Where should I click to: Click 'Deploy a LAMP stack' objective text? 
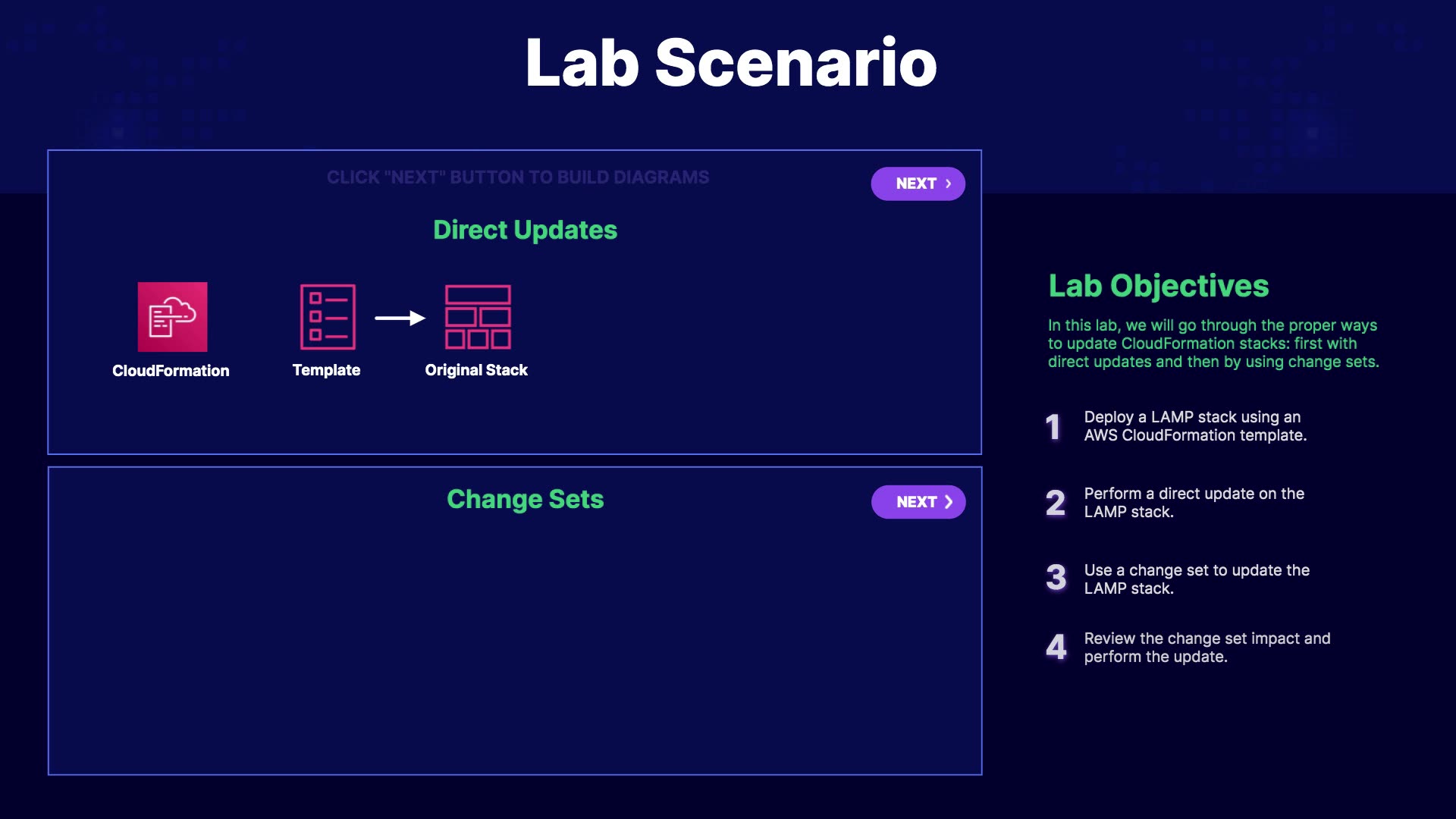[x=1194, y=426]
